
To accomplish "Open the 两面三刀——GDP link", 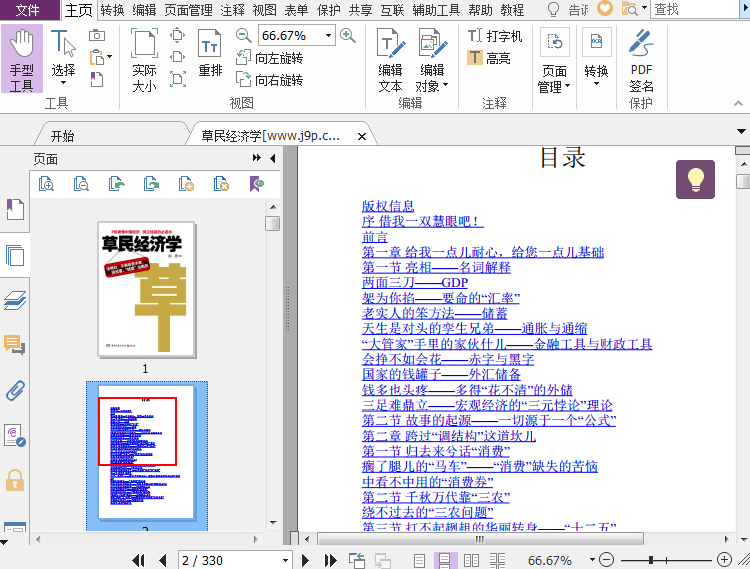I will click(415, 283).
